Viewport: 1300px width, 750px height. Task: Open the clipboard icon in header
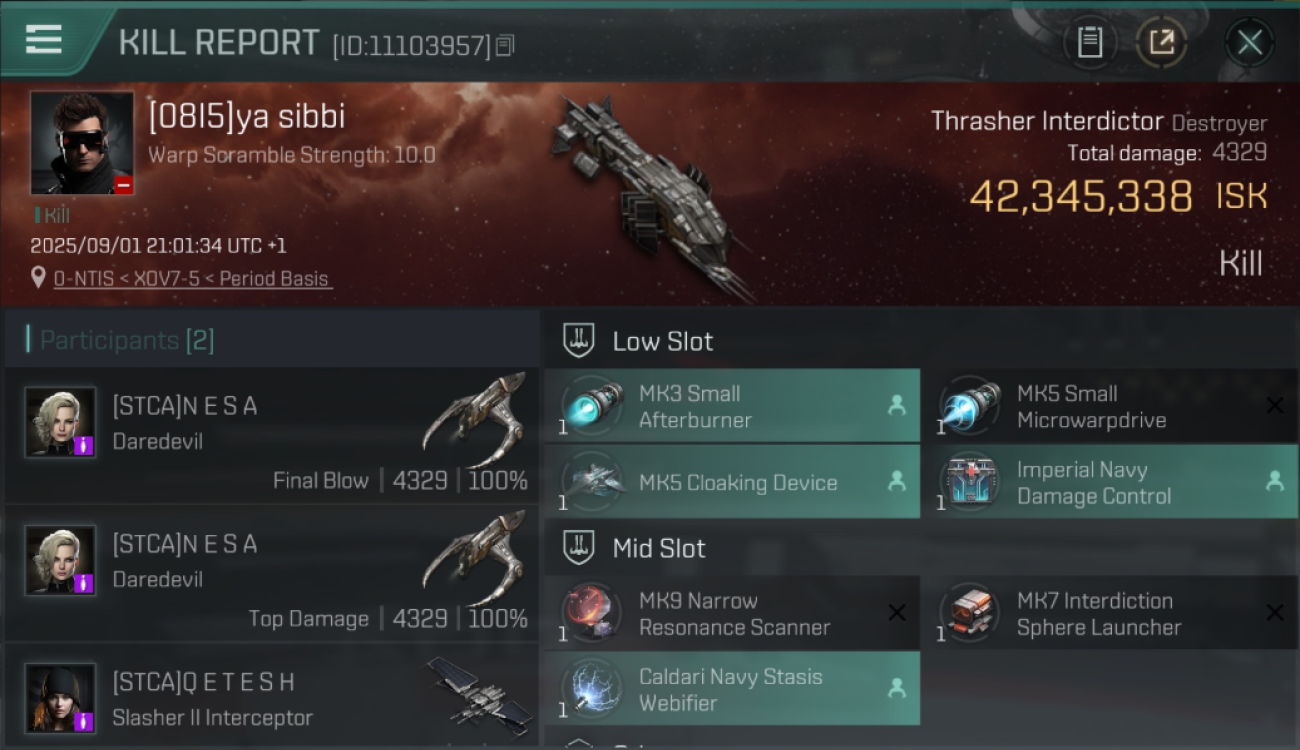pyautogui.click(x=1090, y=42)
